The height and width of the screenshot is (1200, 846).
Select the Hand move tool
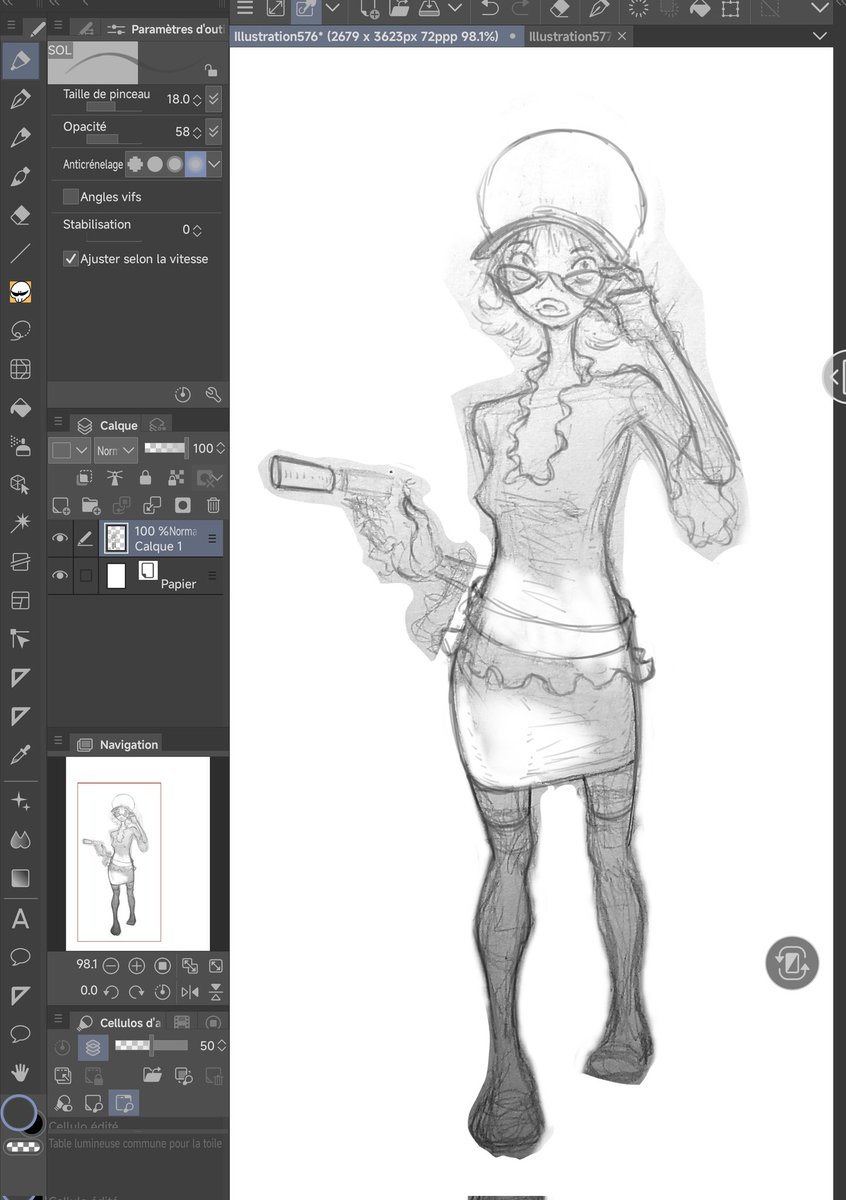pos(20,1072)
